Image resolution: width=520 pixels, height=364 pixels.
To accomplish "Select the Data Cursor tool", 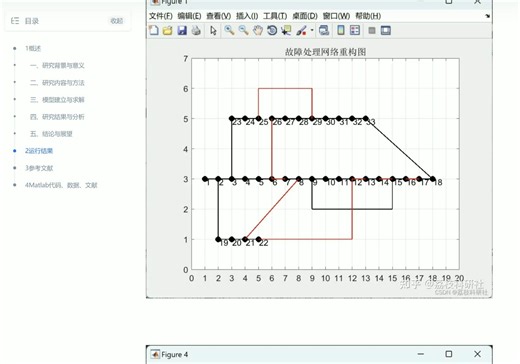I will click(x=286, y=31).
